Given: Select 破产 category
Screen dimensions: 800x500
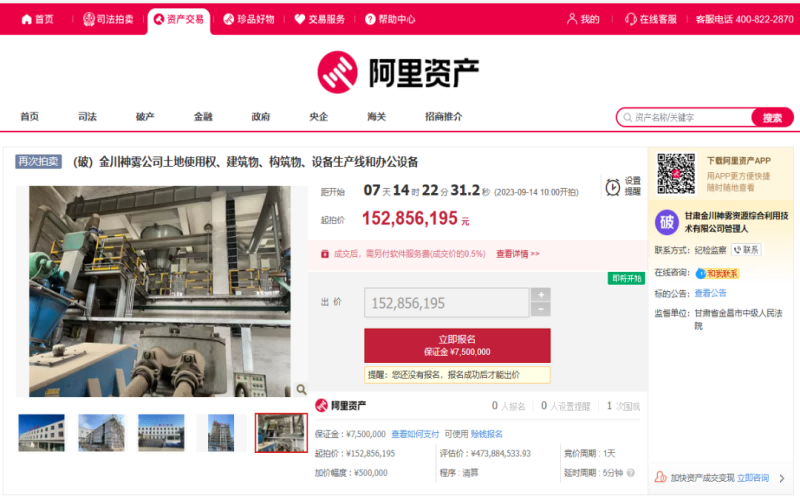Looking at the screenshot, I should (x=145, y=116).
